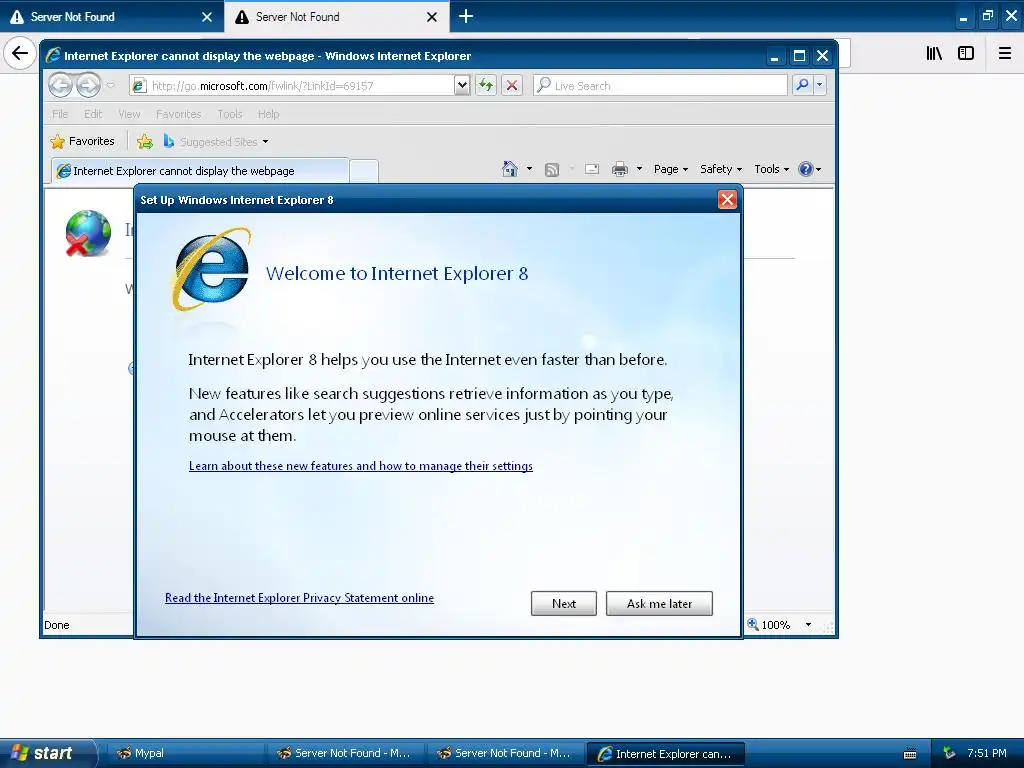Open the Mypal hamburger menu

(x=1004, y=53)
